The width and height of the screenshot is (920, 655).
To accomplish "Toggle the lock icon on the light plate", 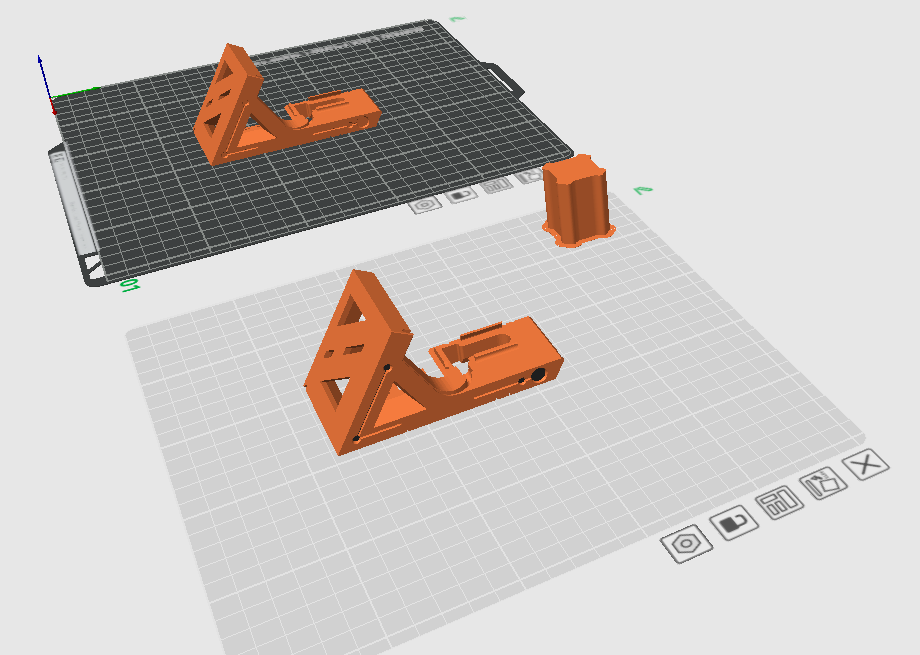I will pyautogui.click(x=734, y=523).
